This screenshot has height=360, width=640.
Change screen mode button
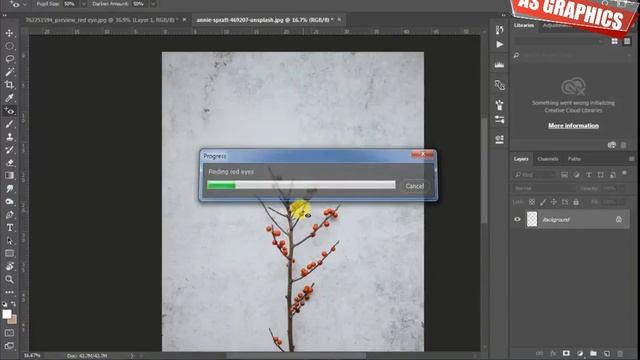coord(9,346)
